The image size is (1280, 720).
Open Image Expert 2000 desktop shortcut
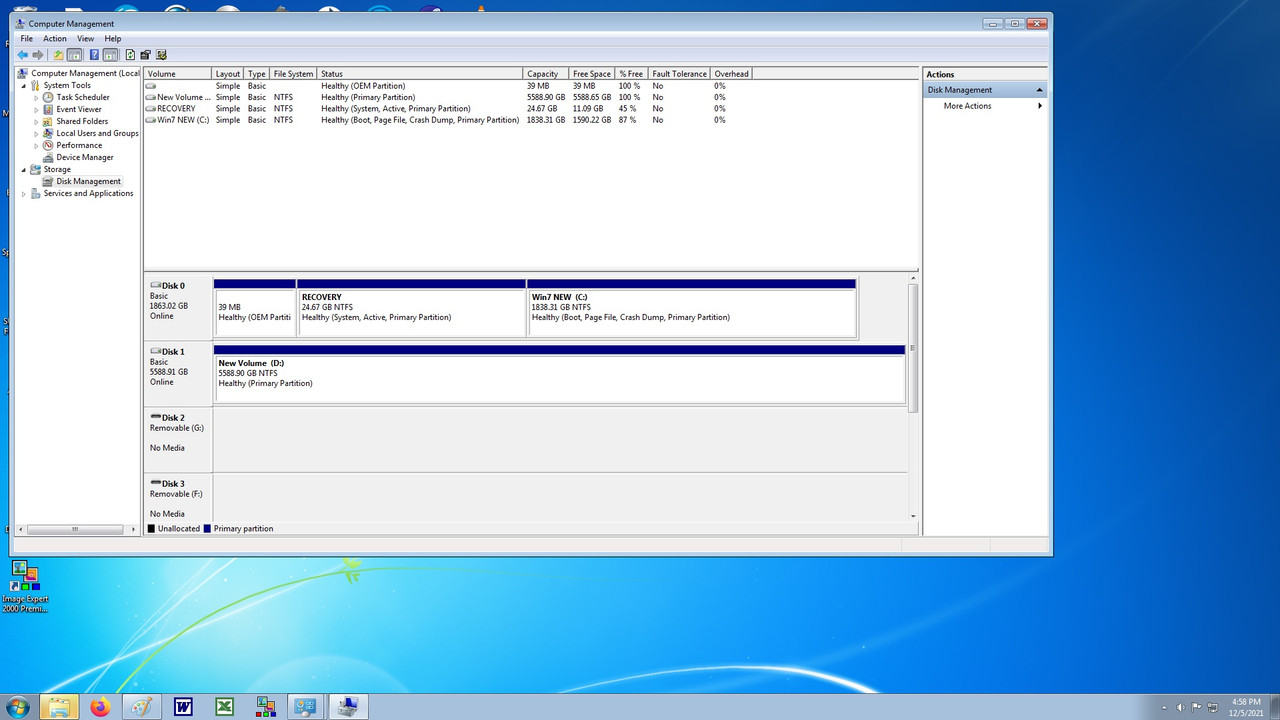[25, 588]
